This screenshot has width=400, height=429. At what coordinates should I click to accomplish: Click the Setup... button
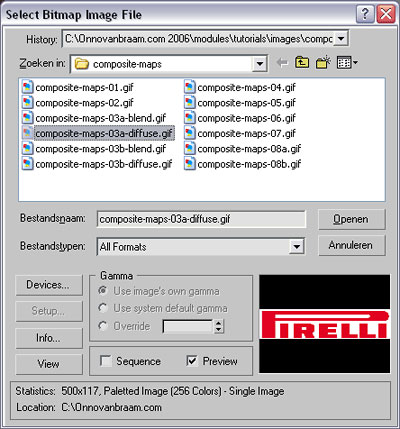[49, 311]
